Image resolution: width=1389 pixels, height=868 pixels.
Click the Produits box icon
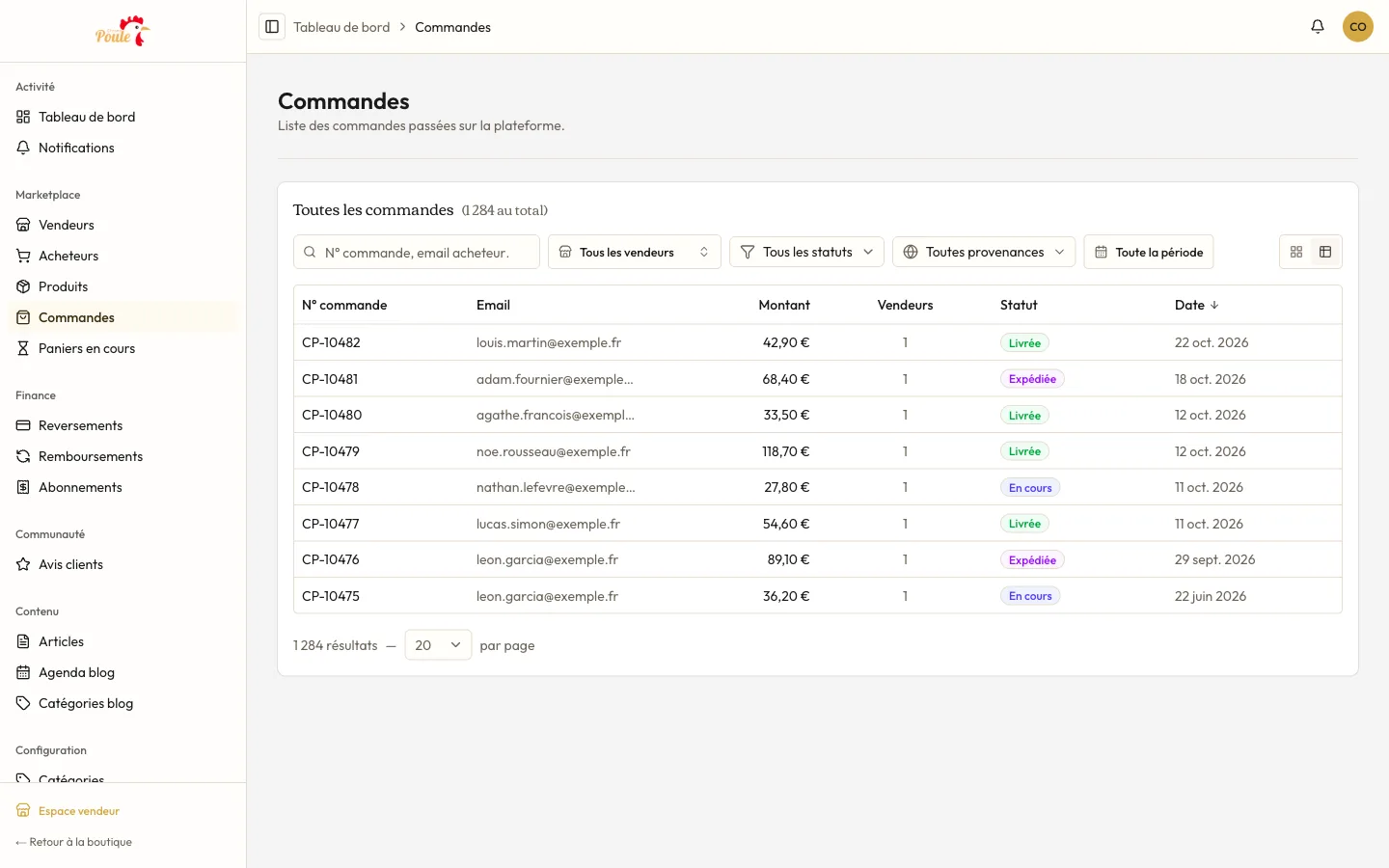(23, 286)
